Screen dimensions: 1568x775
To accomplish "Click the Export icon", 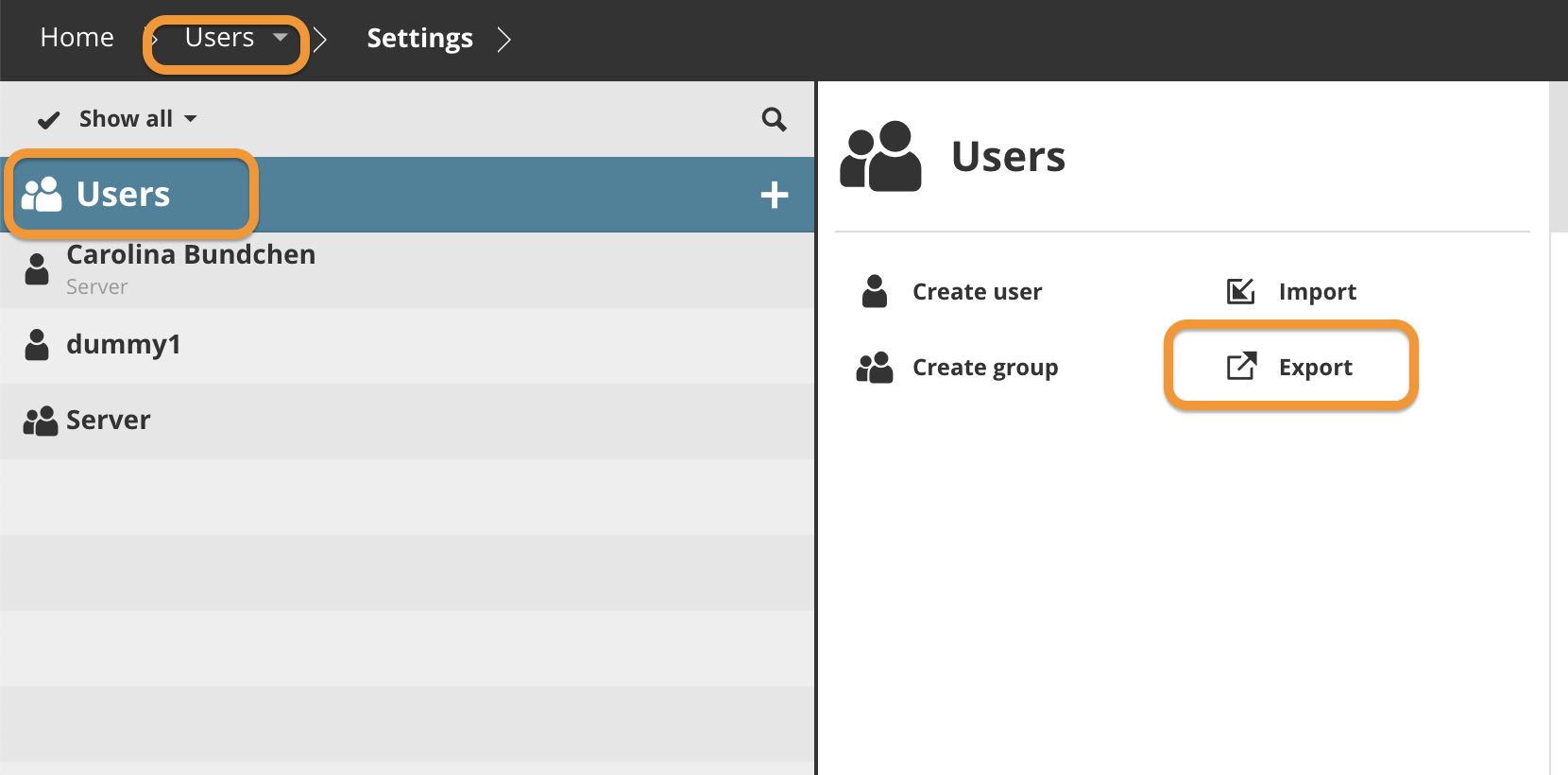I will tap(1241, 367).
